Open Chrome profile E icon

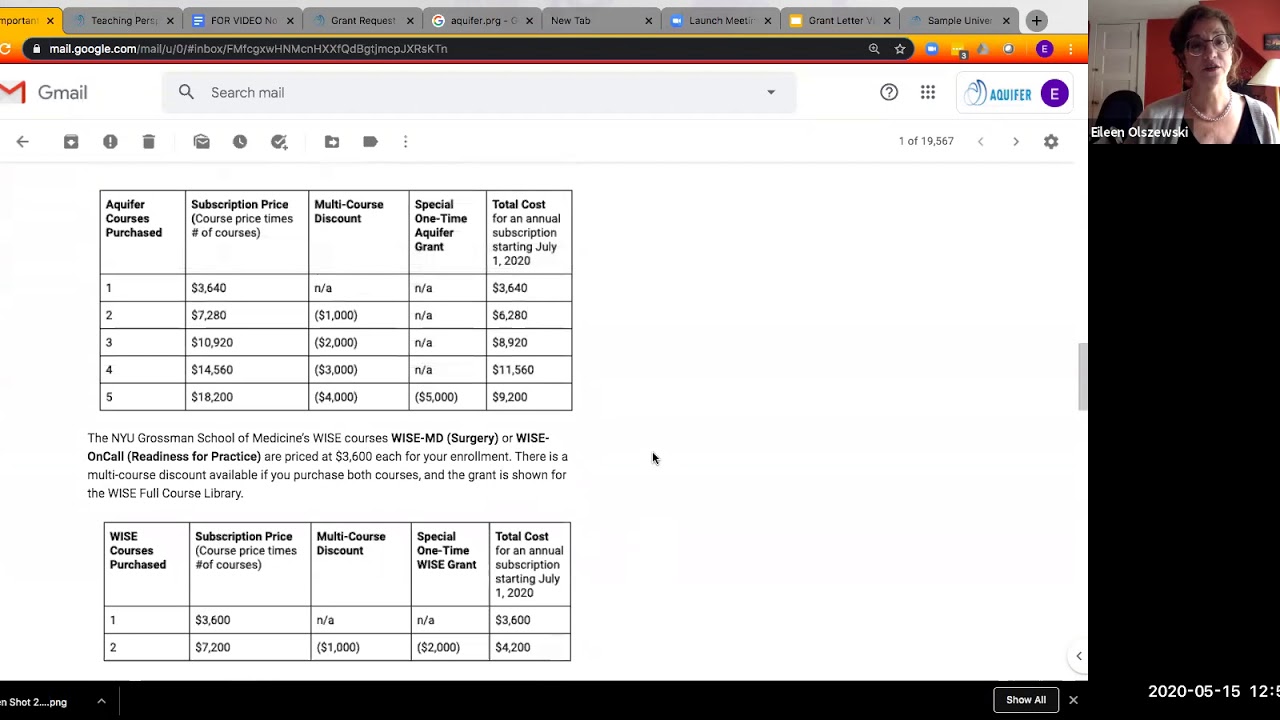1045,48
